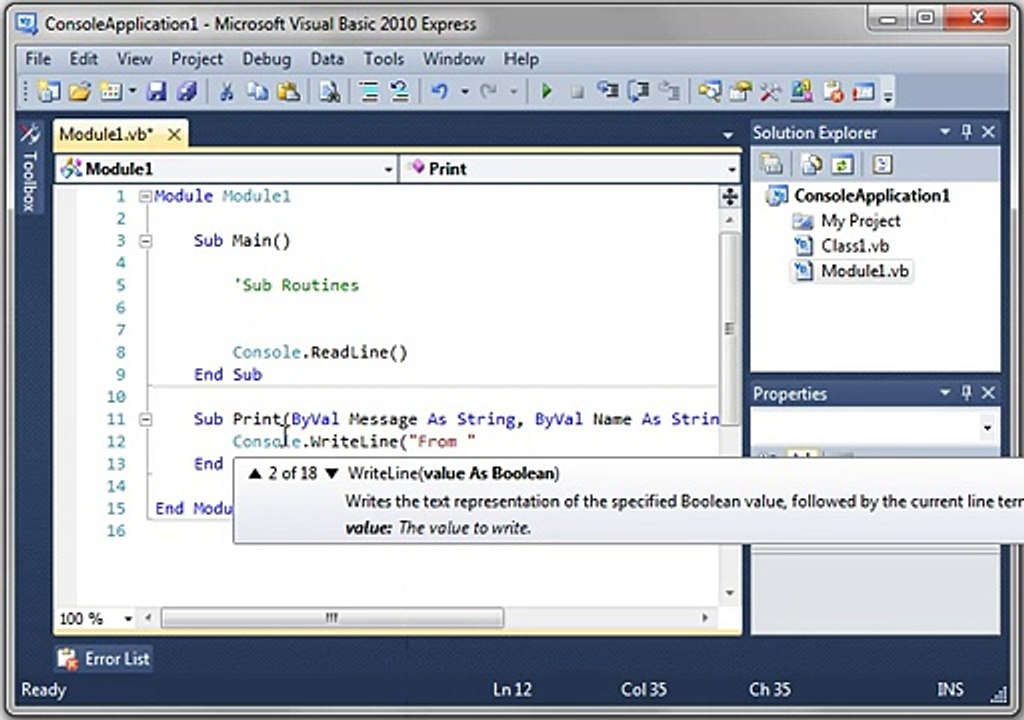Click View Code icon in Solution Explorer
This screenshot has width=1024, height=720.
click(882, 164)
